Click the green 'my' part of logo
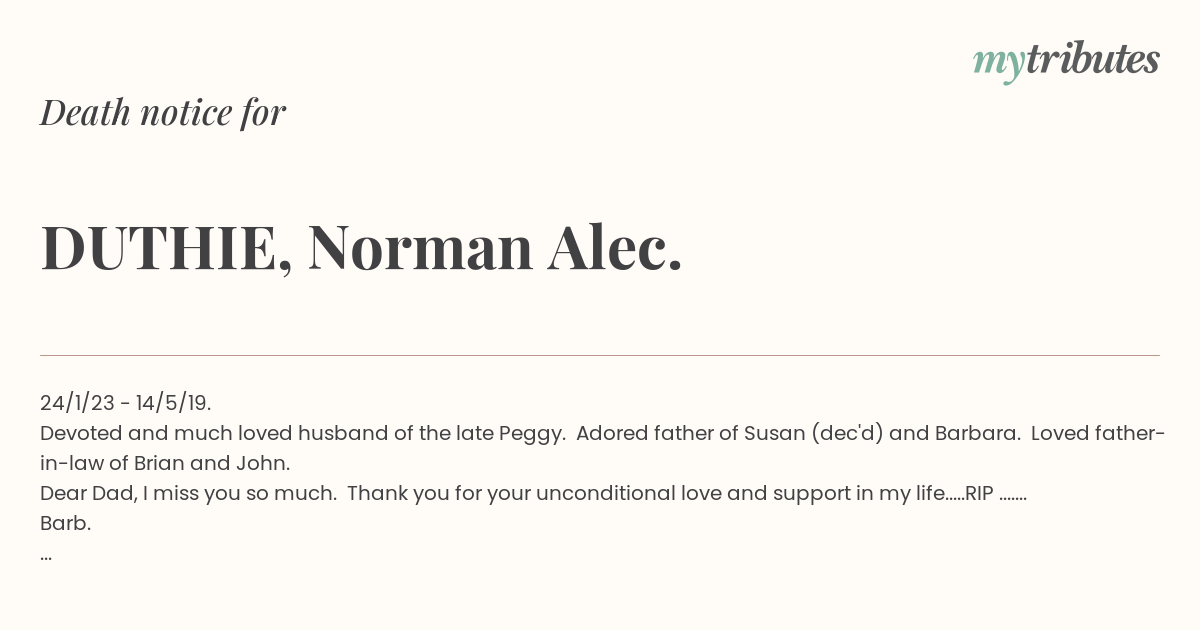The width and height of the screenshot is (1200, 630). point(998,64)
